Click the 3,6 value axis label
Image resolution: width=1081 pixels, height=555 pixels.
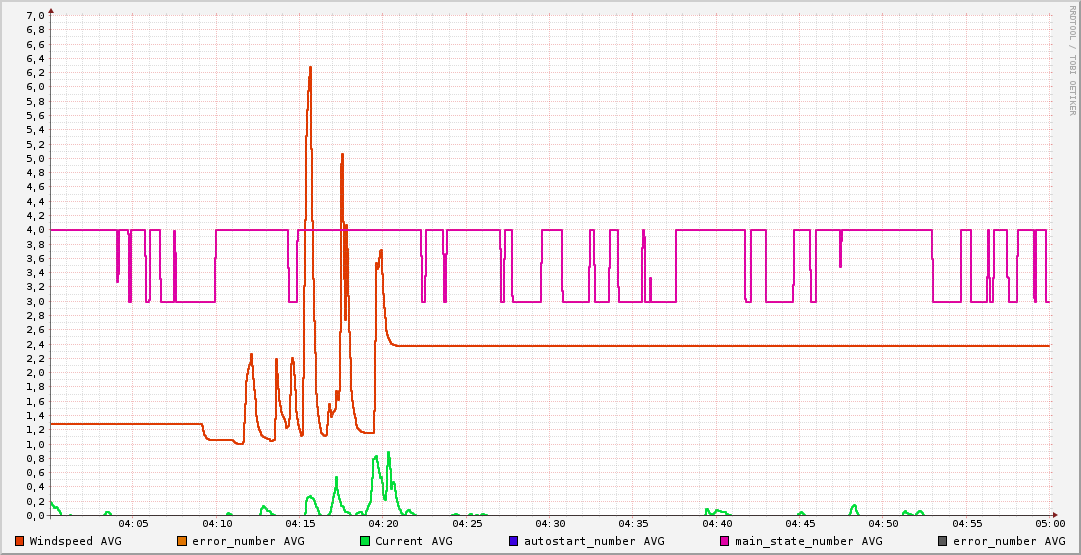coord(35,259)
